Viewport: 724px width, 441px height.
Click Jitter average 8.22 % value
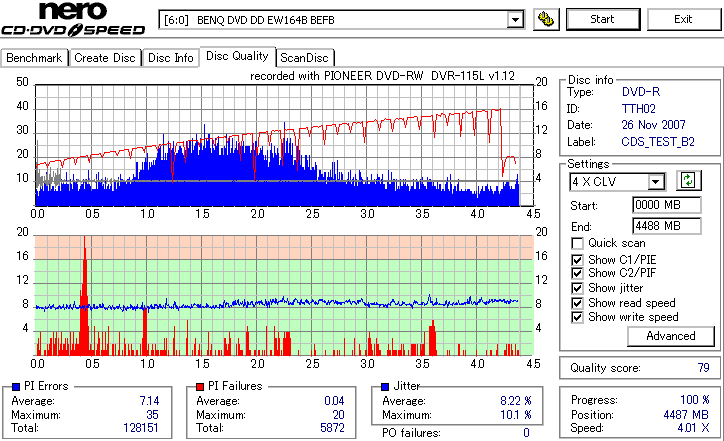pyautogui.click(x=516, y=401)
